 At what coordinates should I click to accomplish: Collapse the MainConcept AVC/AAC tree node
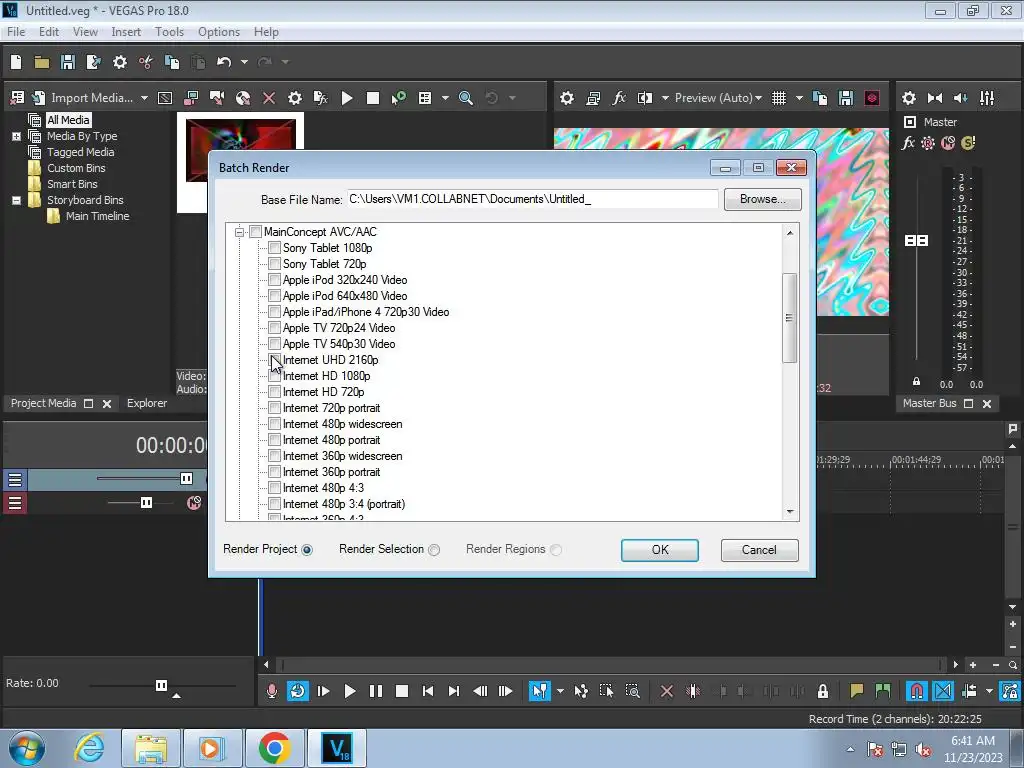click(x=240, y=232)
